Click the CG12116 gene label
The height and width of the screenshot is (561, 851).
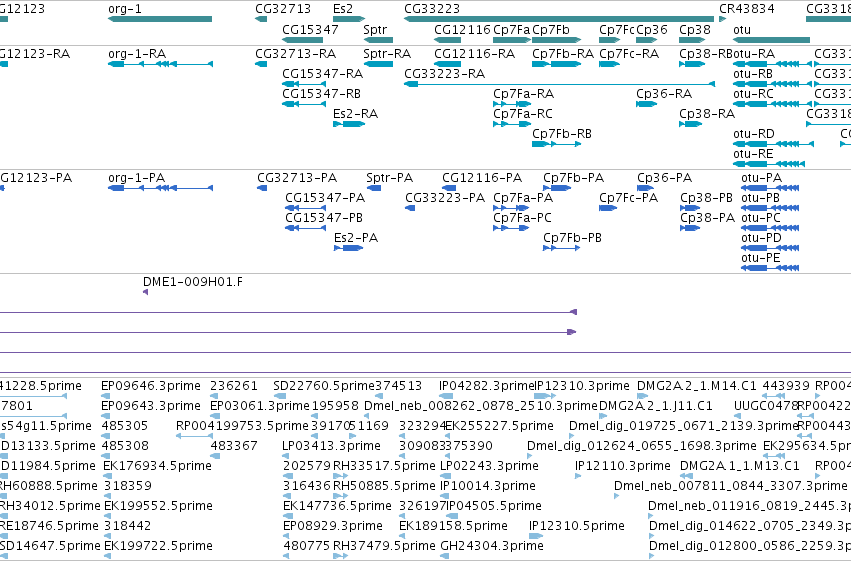pos(462,30)
